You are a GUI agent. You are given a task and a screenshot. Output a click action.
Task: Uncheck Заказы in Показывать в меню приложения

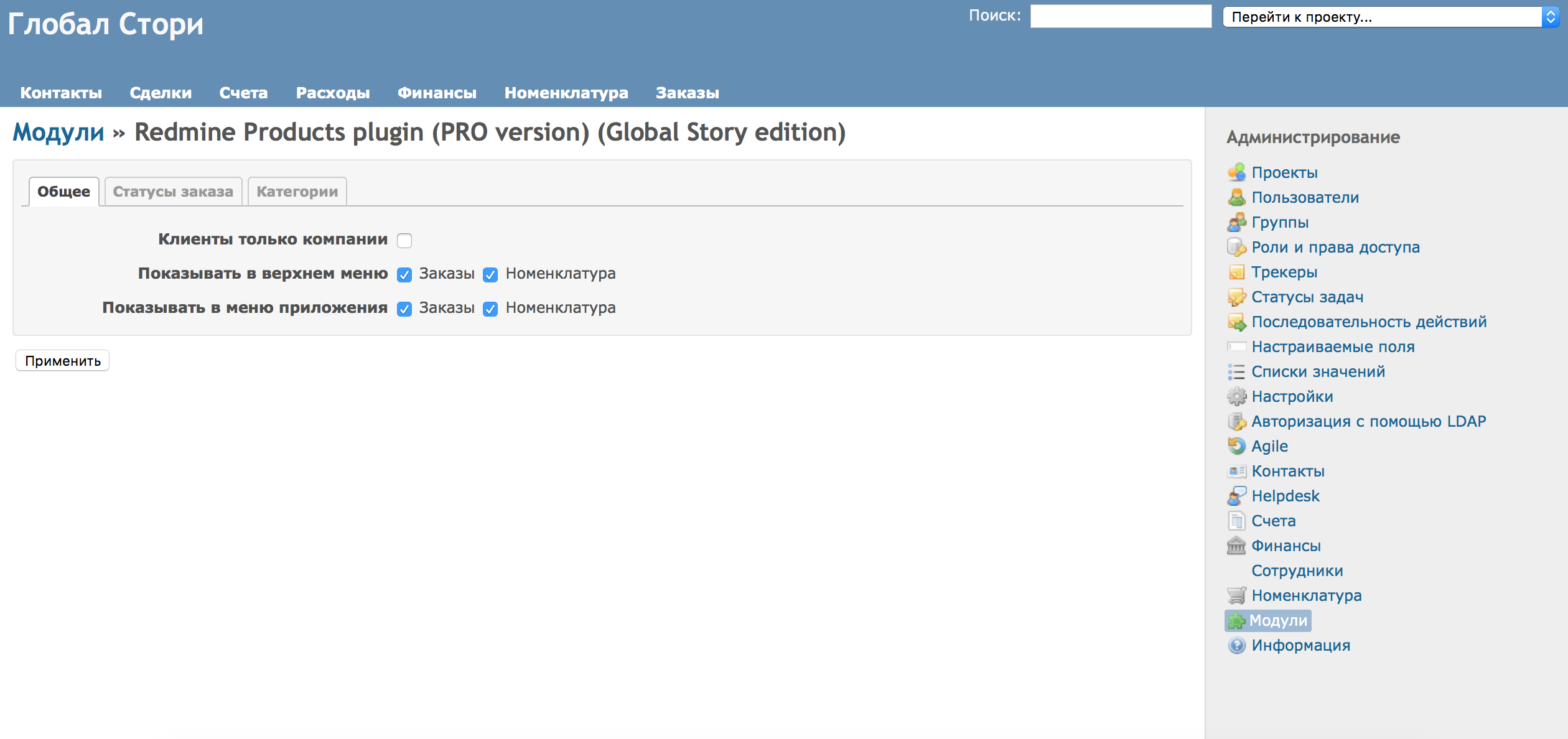(404, 309)
